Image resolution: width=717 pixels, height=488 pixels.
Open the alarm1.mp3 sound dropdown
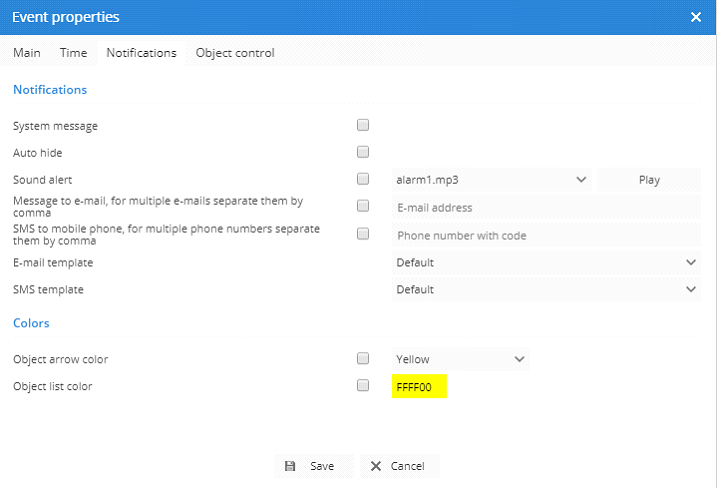pyautogui.click(x=491, y=180)
